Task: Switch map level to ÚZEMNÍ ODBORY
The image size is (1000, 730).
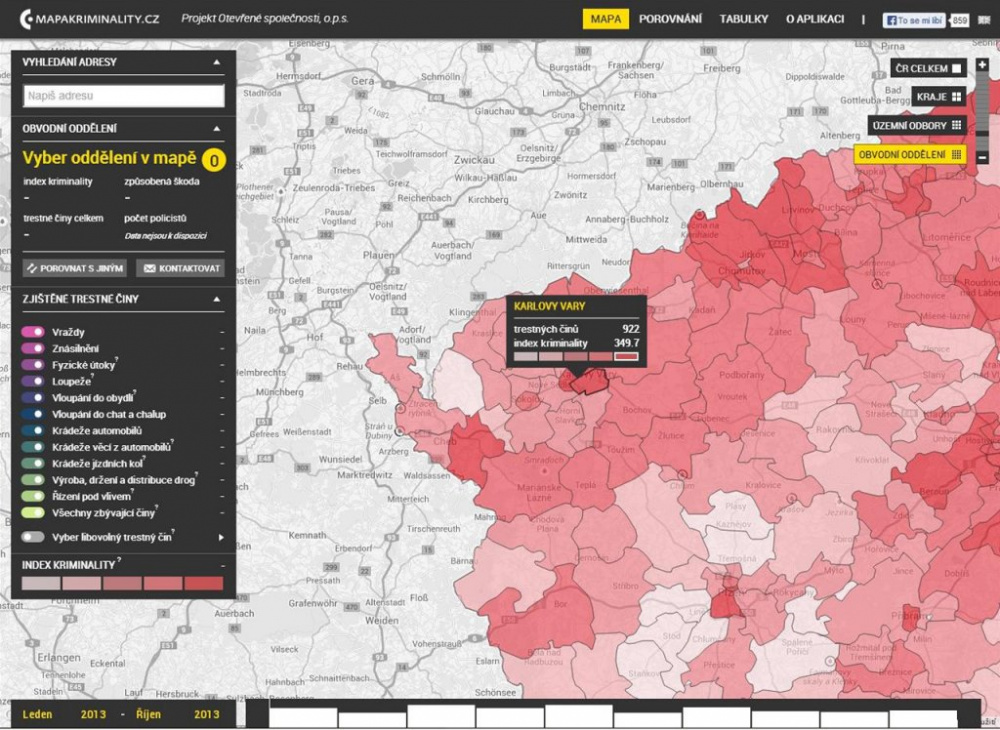Action: [x=917, y=126]
